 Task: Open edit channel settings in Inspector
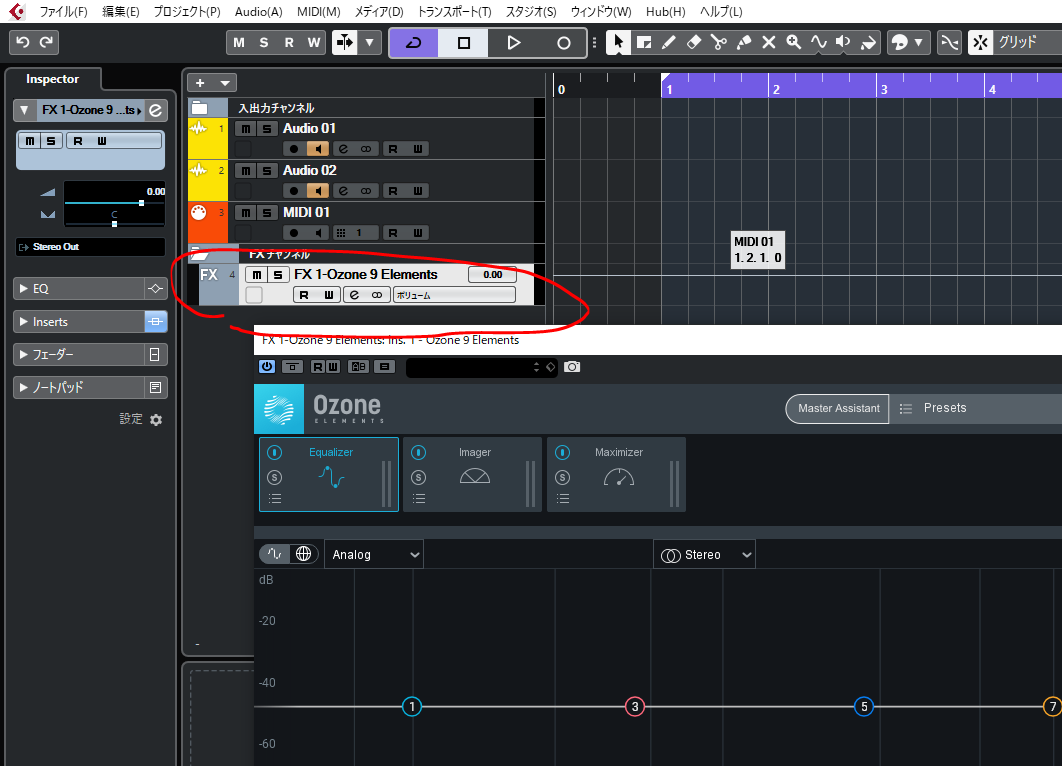pos(156,110)
